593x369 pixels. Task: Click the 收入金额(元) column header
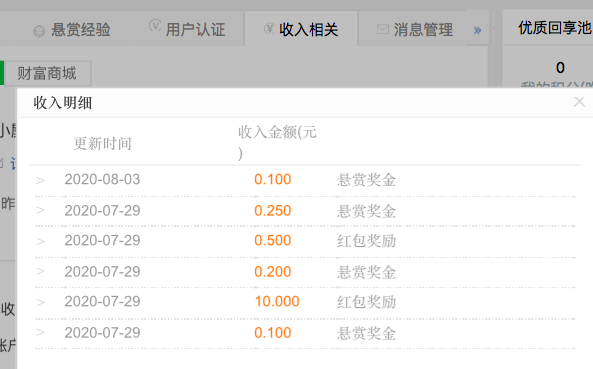click(277, 143)
